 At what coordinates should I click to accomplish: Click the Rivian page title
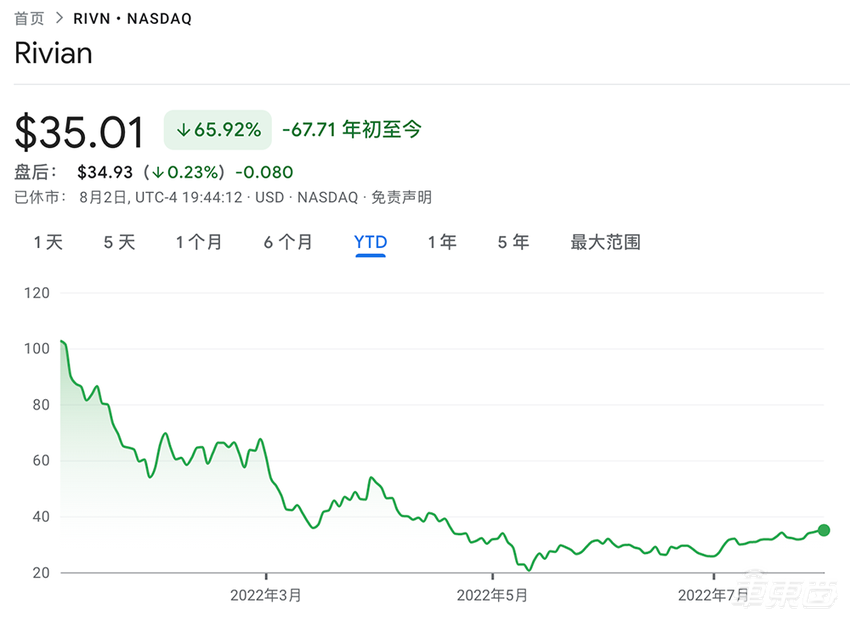pos(52,53)
